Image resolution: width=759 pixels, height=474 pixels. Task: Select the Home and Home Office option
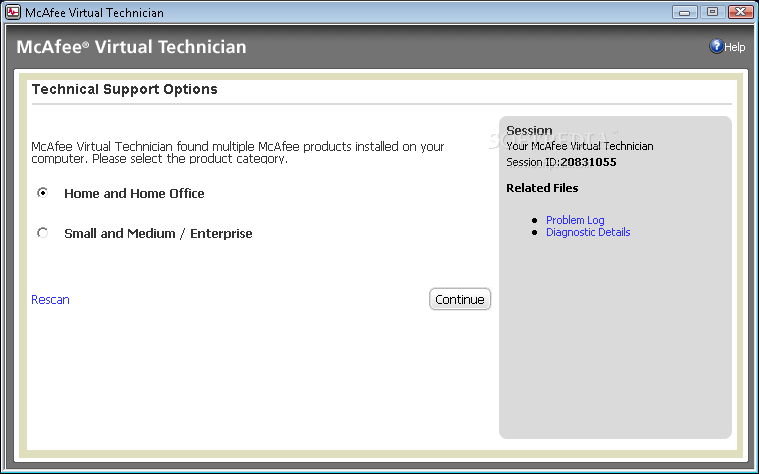[43, 193]
